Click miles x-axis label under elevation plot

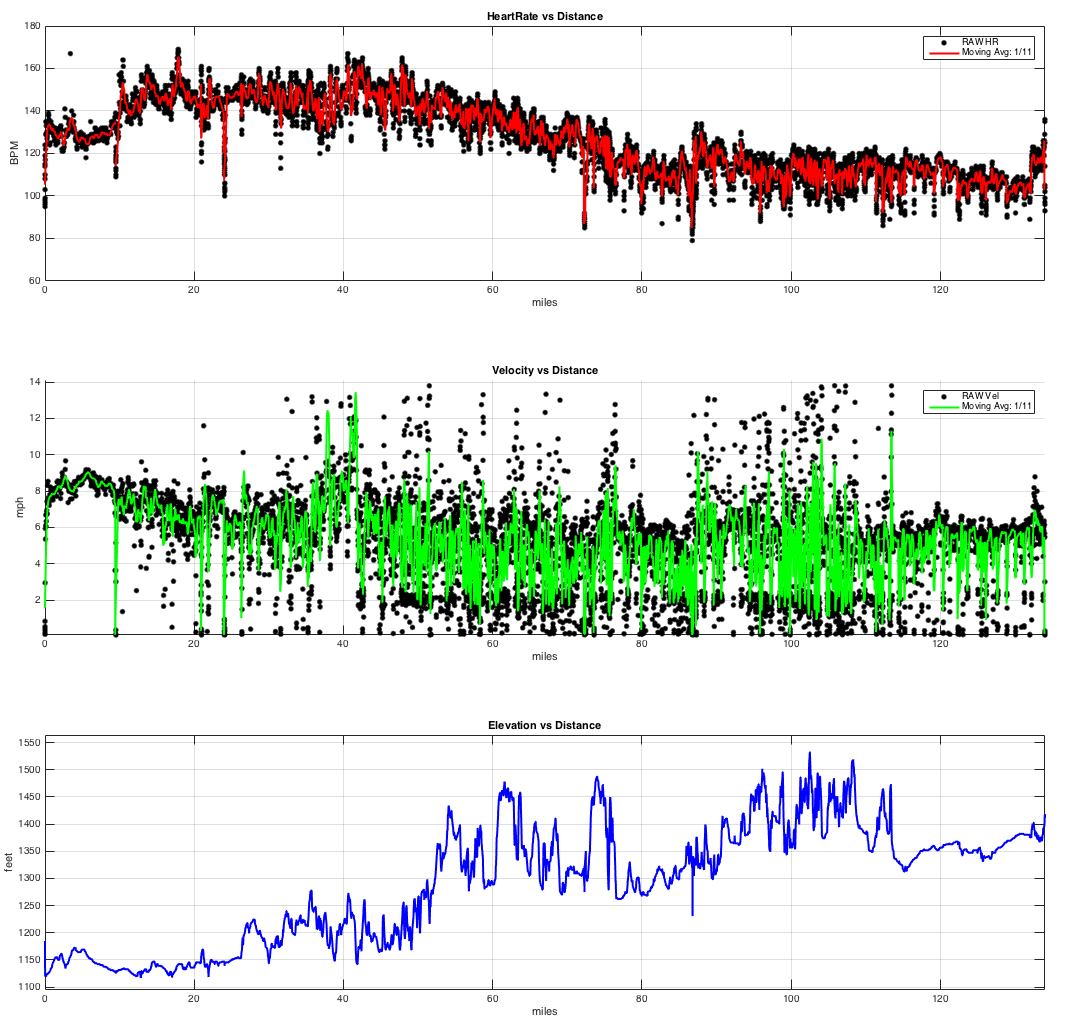coord(544,1011)
